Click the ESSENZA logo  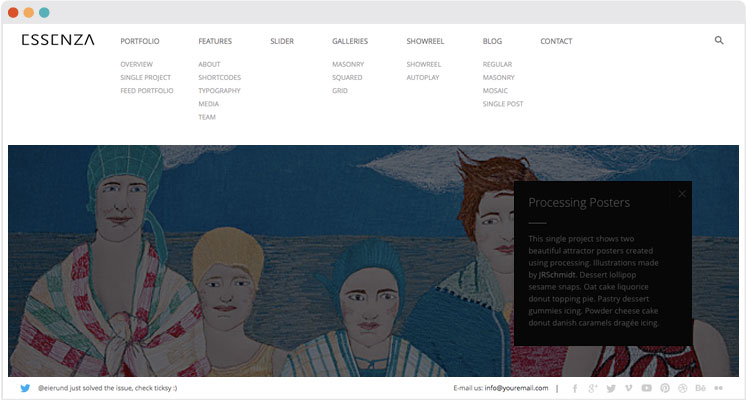click(58, 39)
